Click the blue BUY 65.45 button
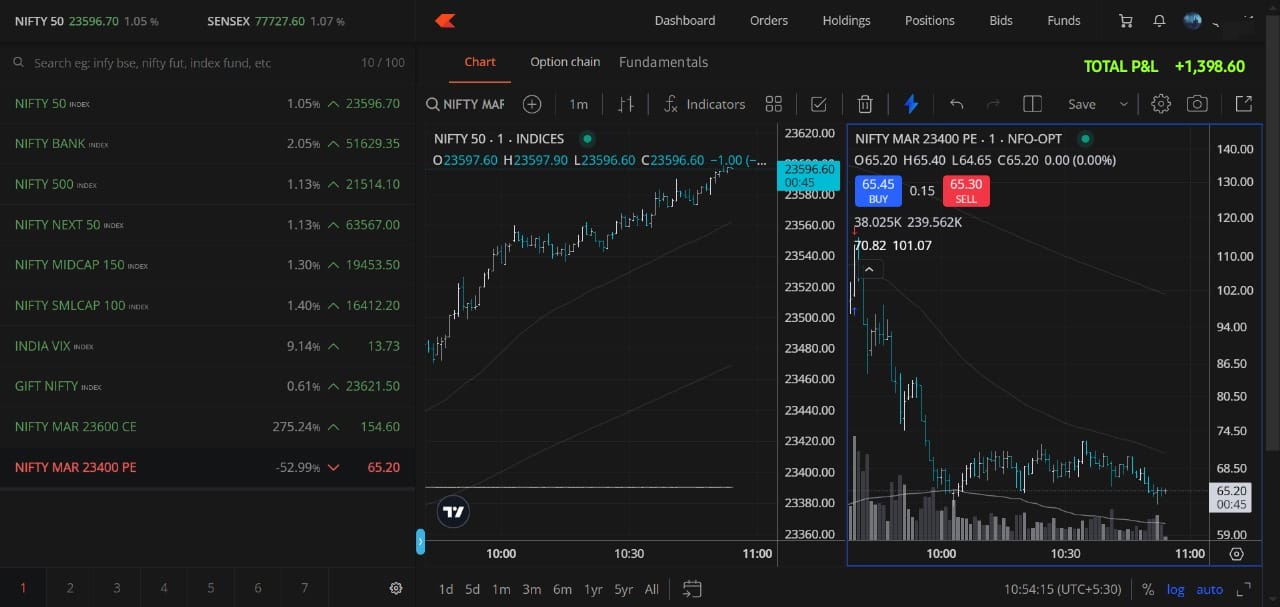This screenshot has height=607, width=1280. coord(878,190)
